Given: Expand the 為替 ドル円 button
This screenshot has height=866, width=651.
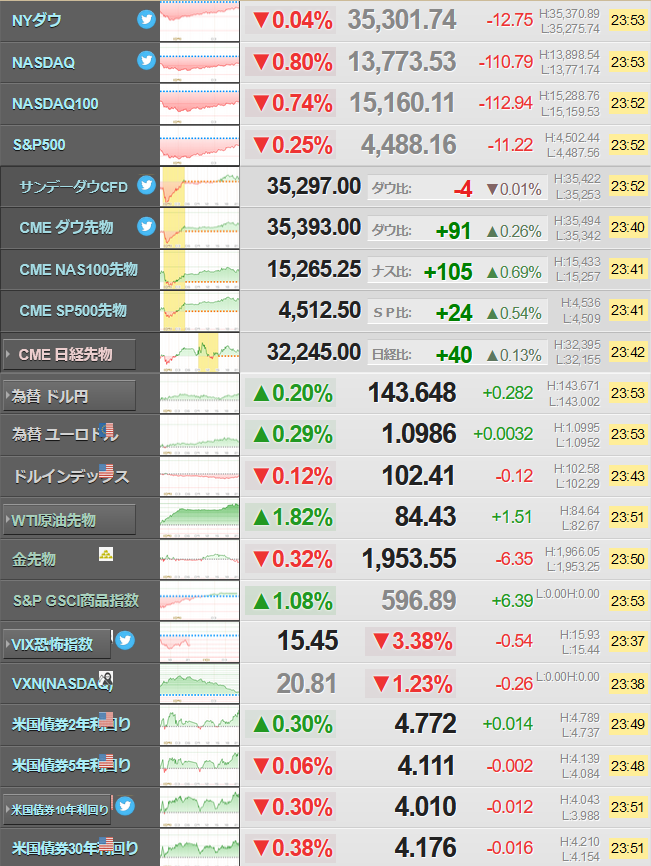Looking at the screenshot, I should point(70,395).
